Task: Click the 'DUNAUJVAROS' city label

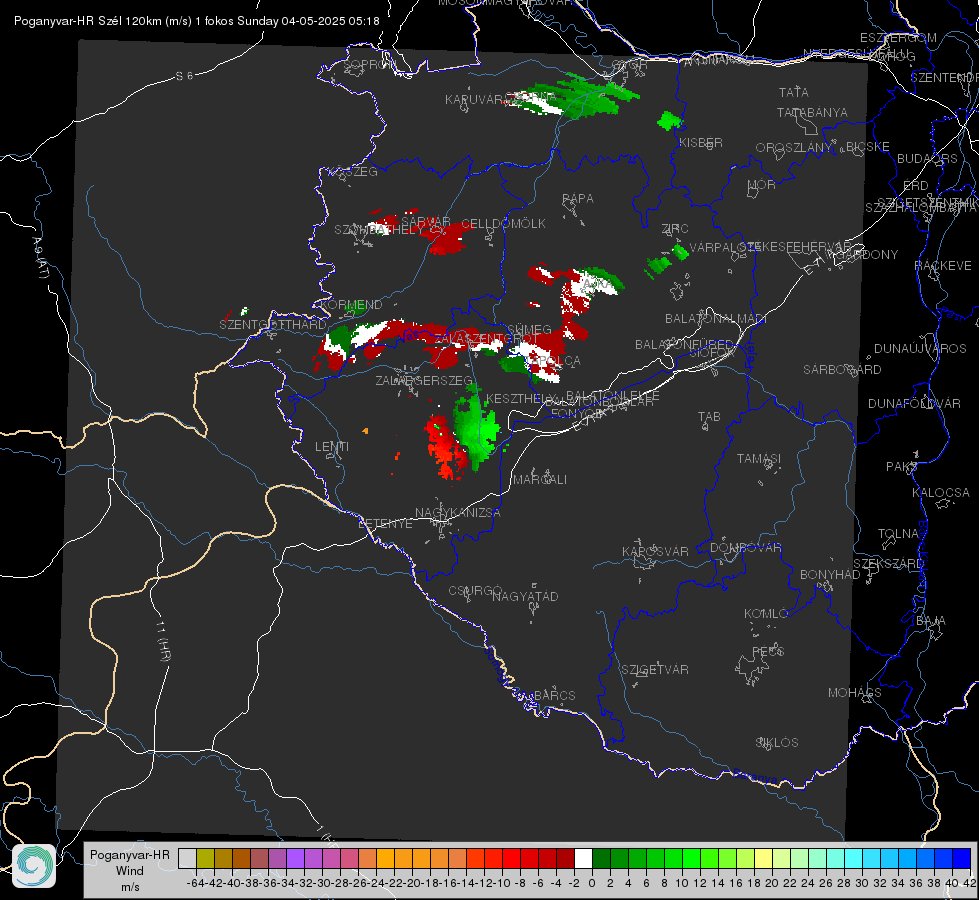Action: click(920, 348)
